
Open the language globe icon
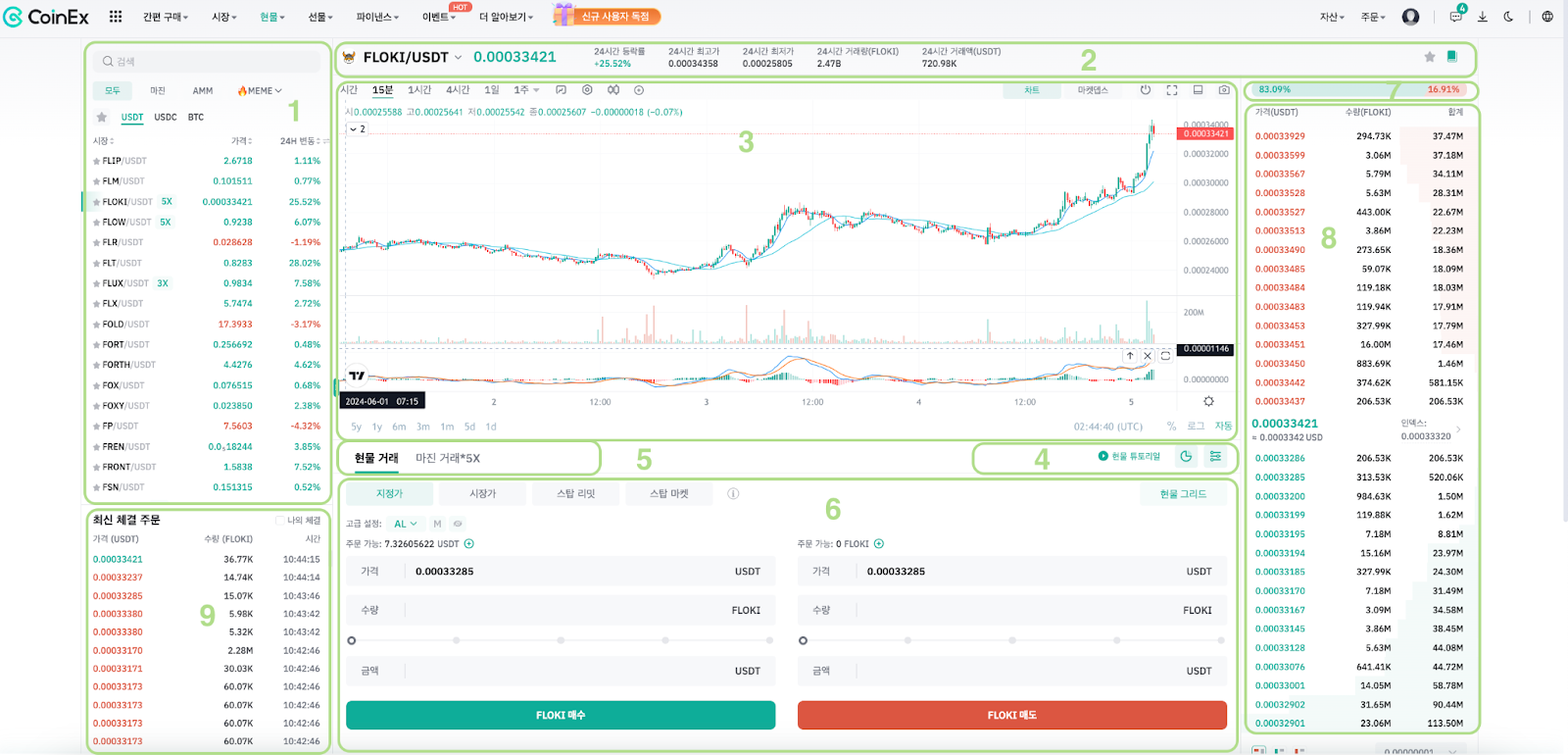pyautogui.click(x=1547, y=17)
